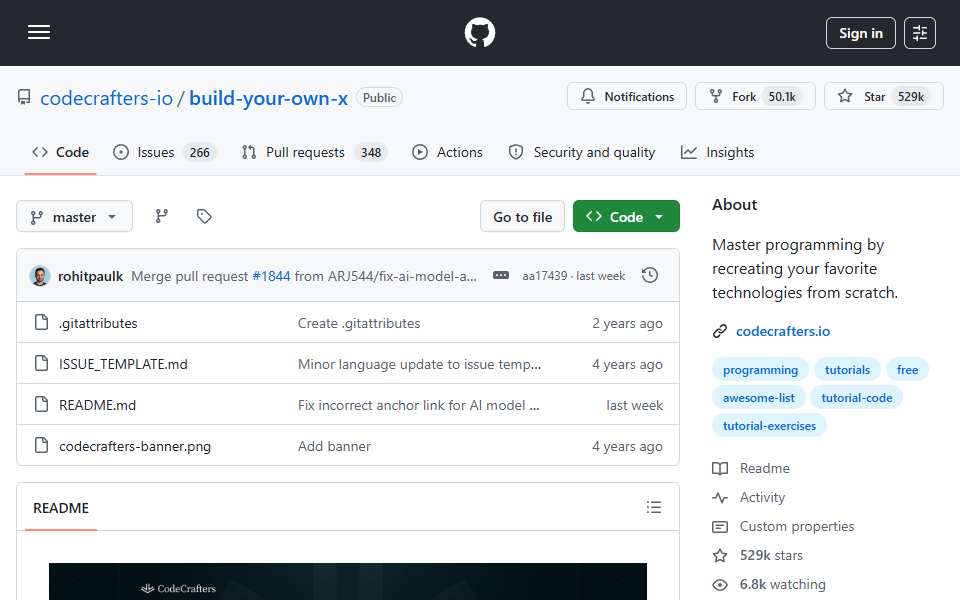Open the Actions tab
This screenshot has height=600, width=960.
[x=448, y=152]
